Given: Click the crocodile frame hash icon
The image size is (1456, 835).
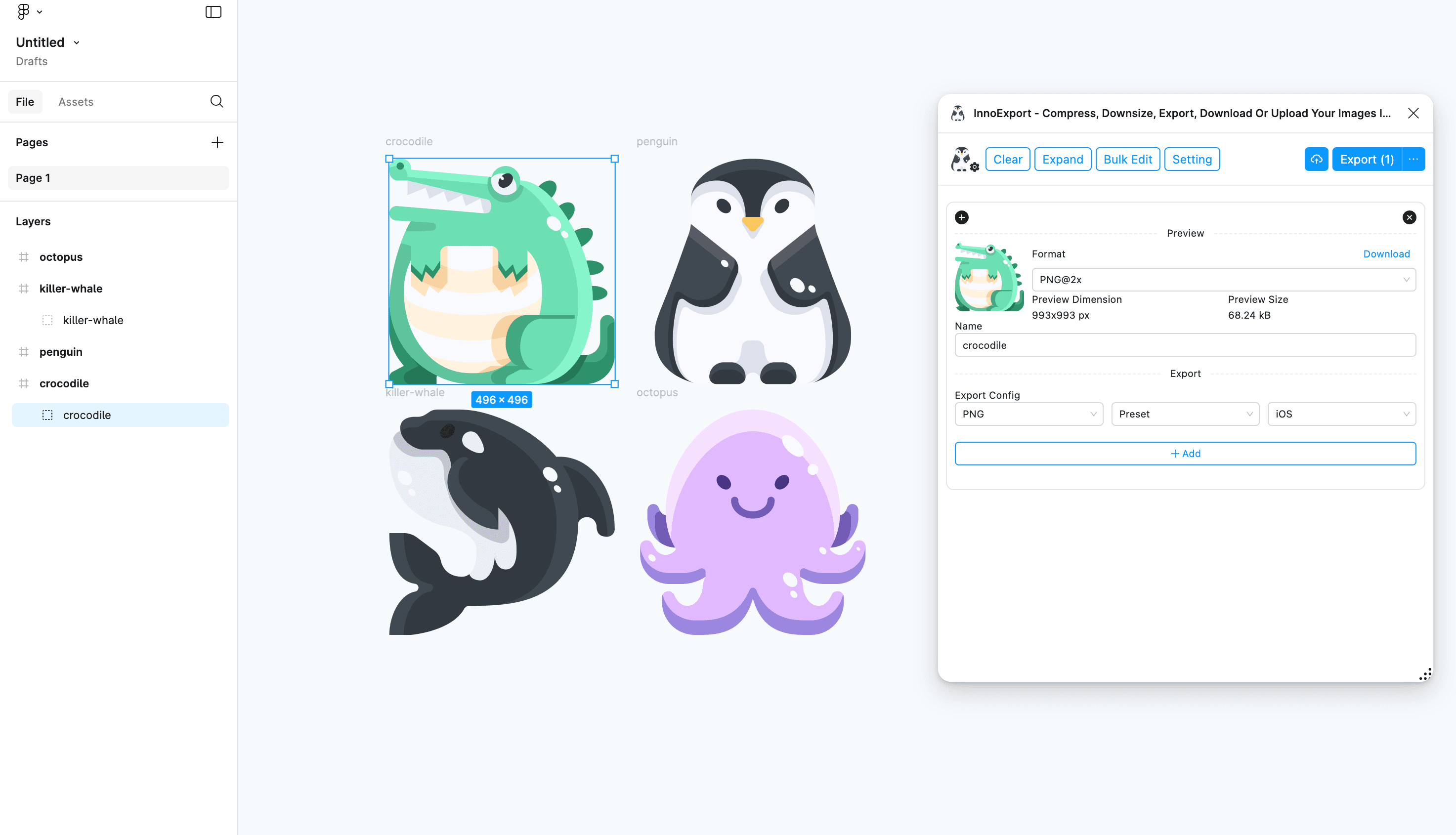Looking at the screenshot, I should 24,383.
